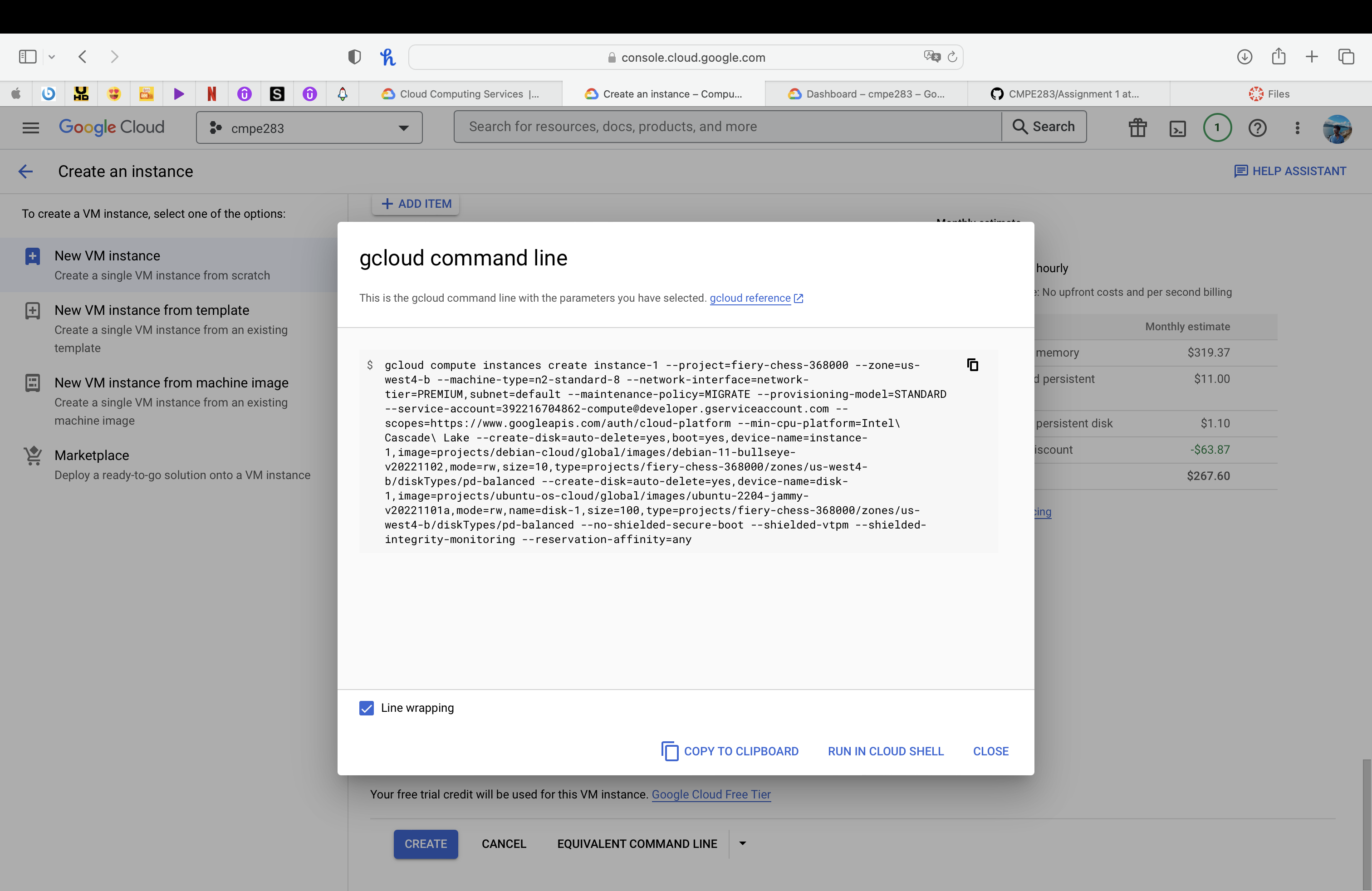Activate the Cloud Shell terminal icon

pyautogui.click(x=1178, y=127)
